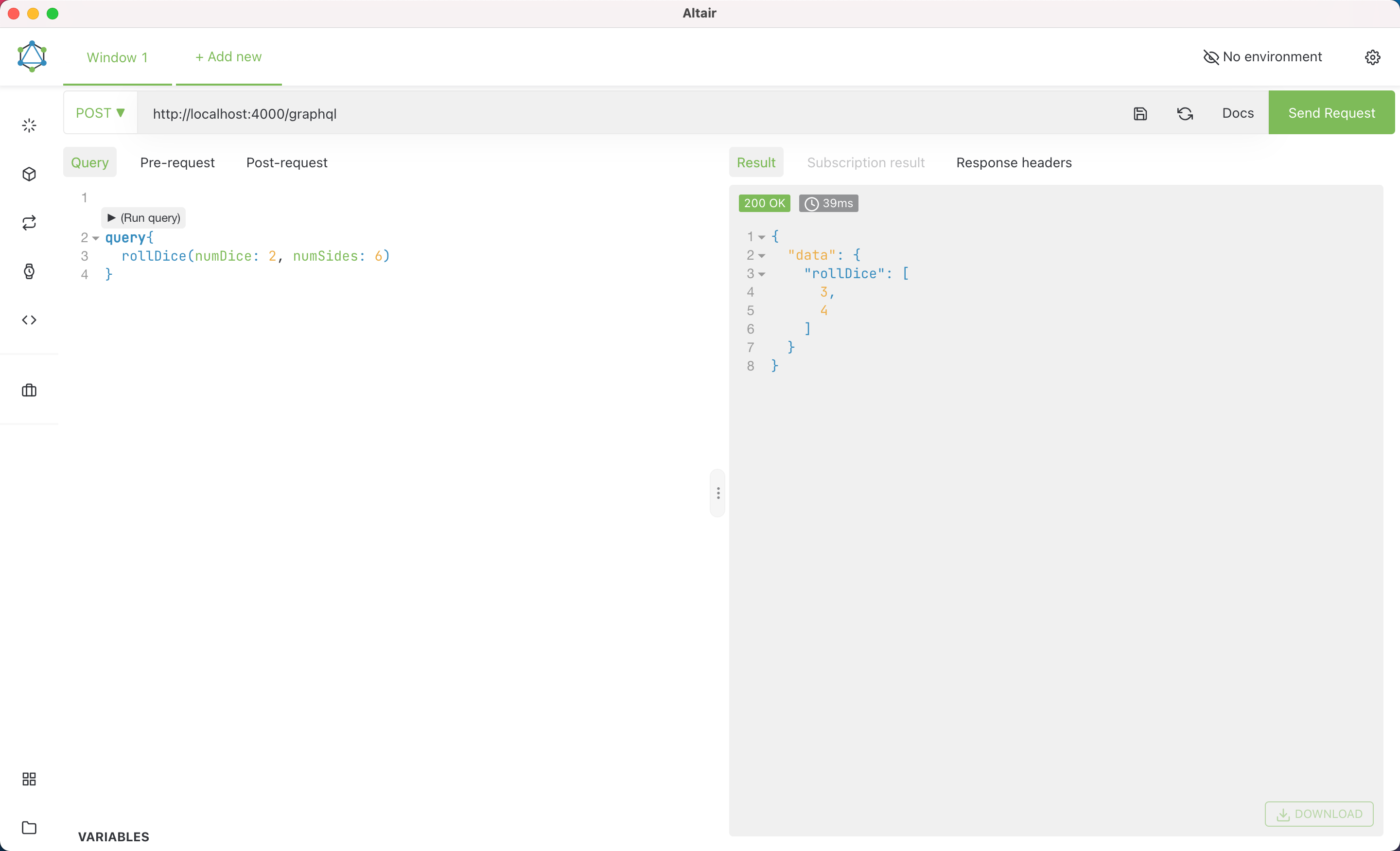Open Altair settings via the gear icon

coord(1373,57)
